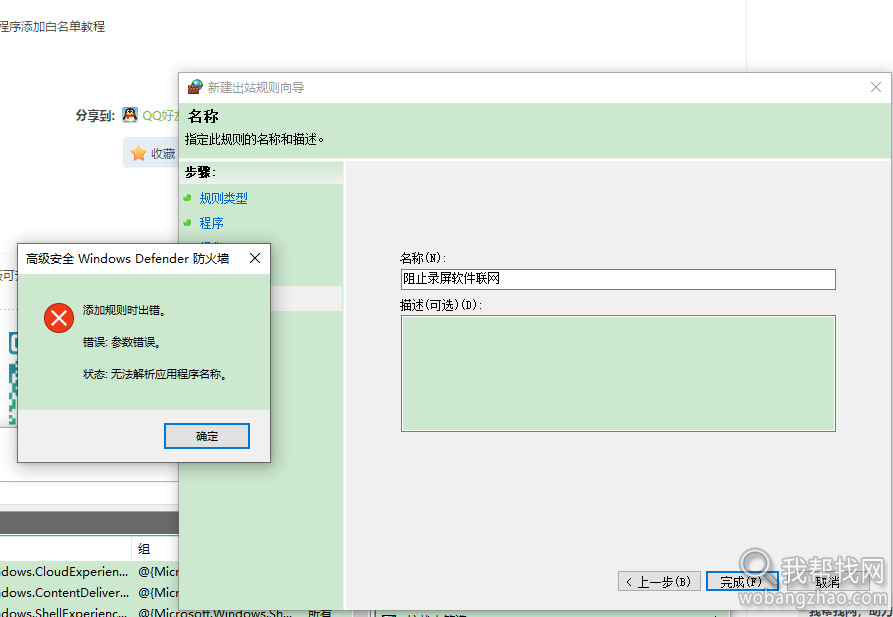Click 错误: 参数错误。 text
893x617 pixels.
point(121,342)
